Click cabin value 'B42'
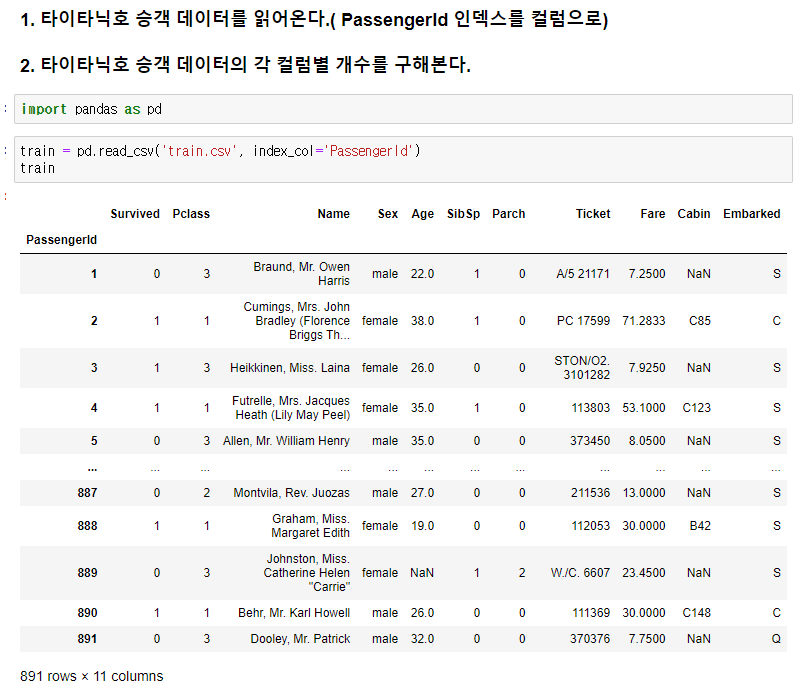 [x=700, y=526]
